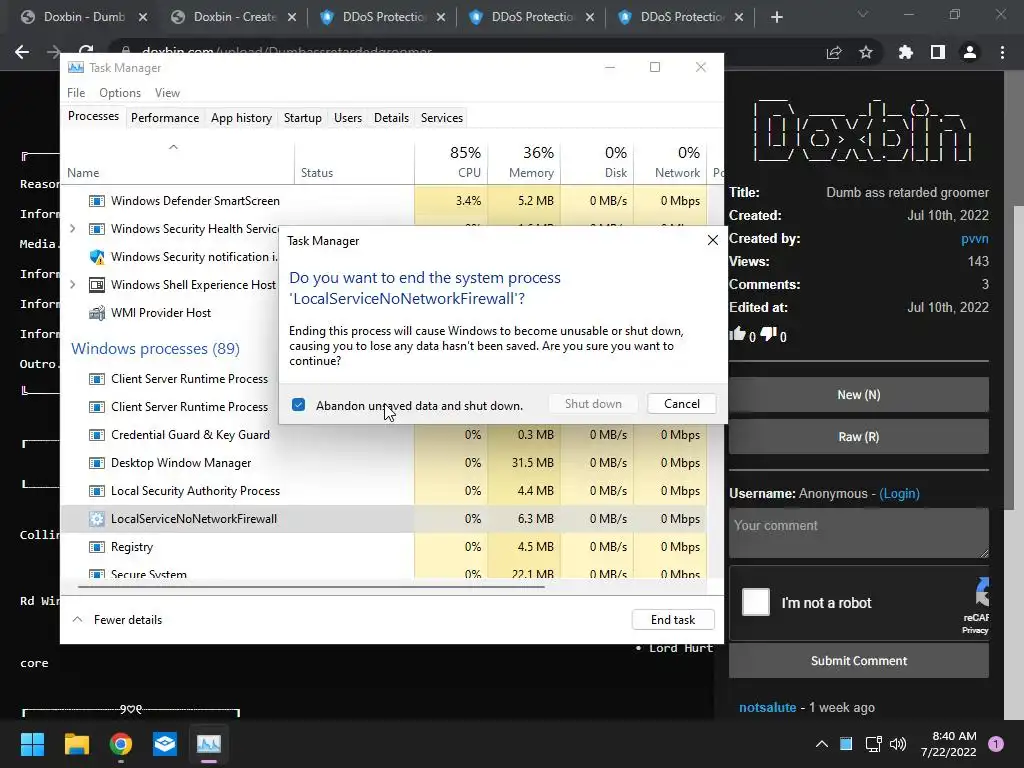Click the Windows processes (89) group header
Viewport: 1024px width, 768px height.
155,348
